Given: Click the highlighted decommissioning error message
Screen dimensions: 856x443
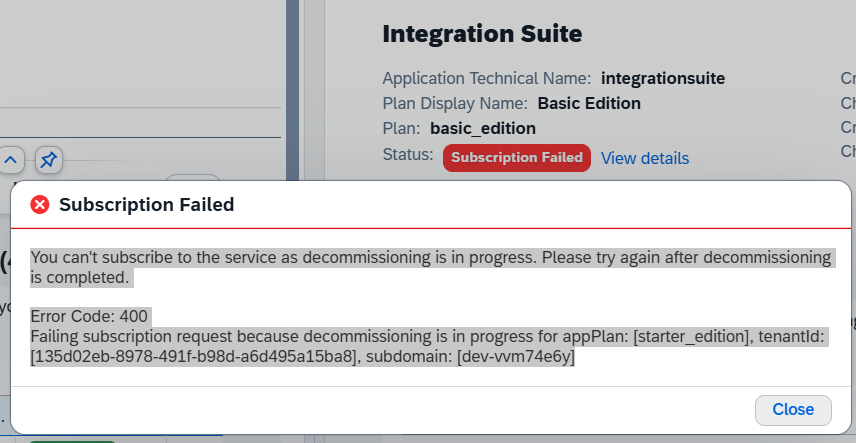Looking at the screenshot, I should pyautogui.click(x=431, y=267).
